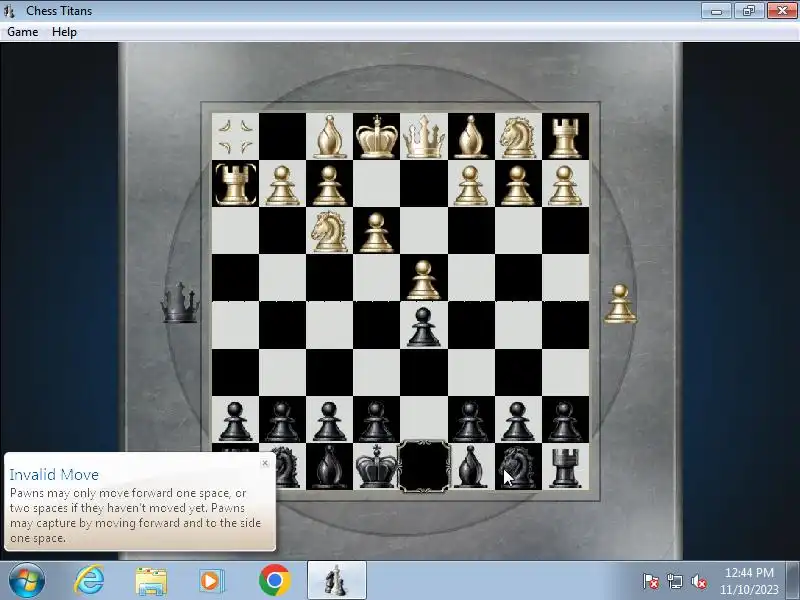Select the gold rook in the board corner
The image size is (800, 600).
pos(565,138)
